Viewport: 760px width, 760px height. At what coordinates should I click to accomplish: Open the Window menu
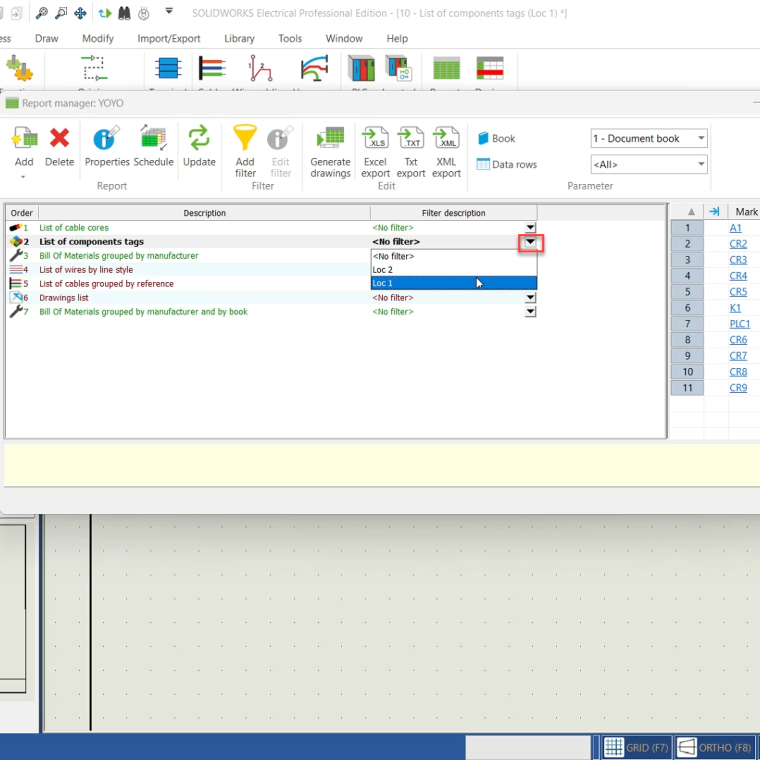coord(344,38)
